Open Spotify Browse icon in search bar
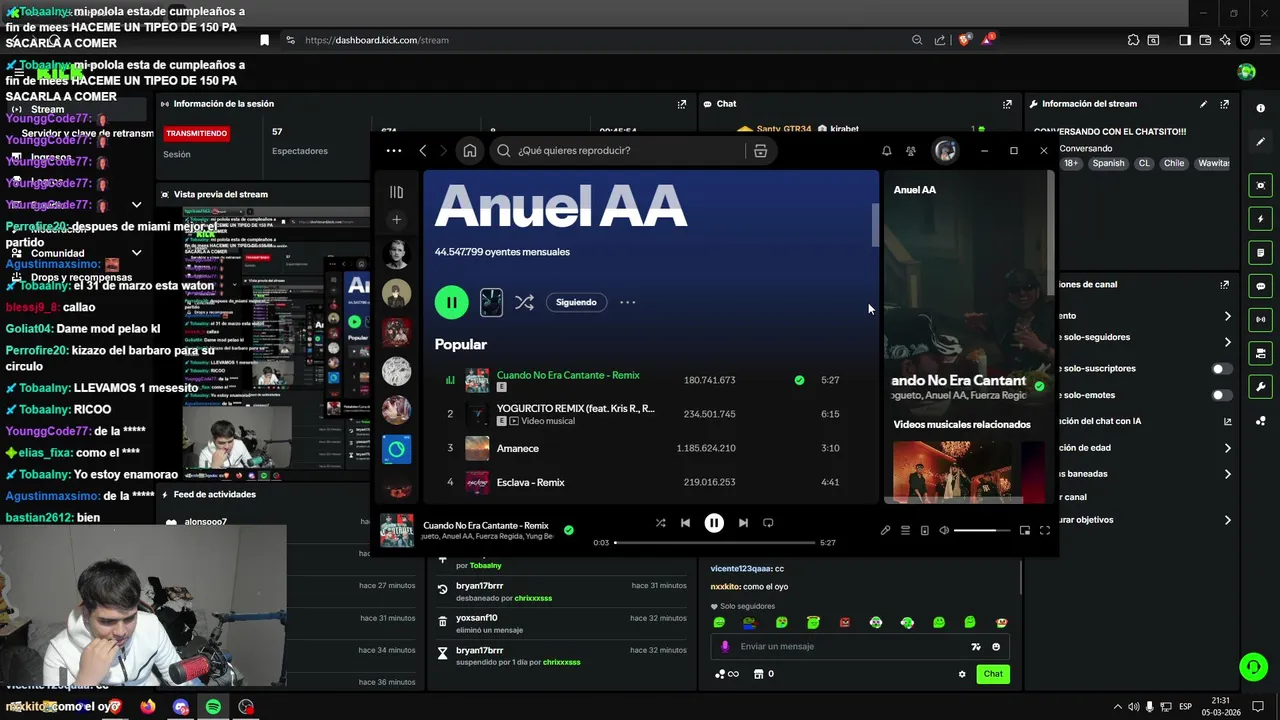This screenshot has width=1280, height=720. [x=761, y=150]
